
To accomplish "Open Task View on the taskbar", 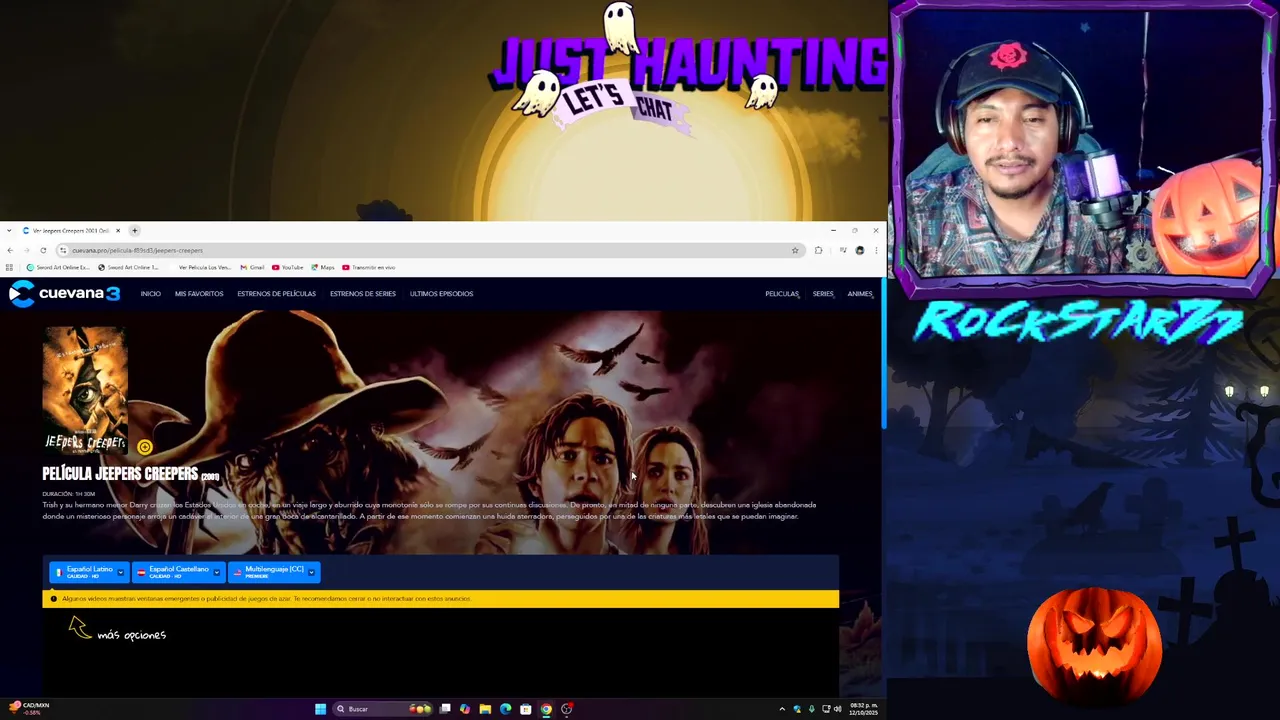I will pyautogui.click(x=445, y=709).
